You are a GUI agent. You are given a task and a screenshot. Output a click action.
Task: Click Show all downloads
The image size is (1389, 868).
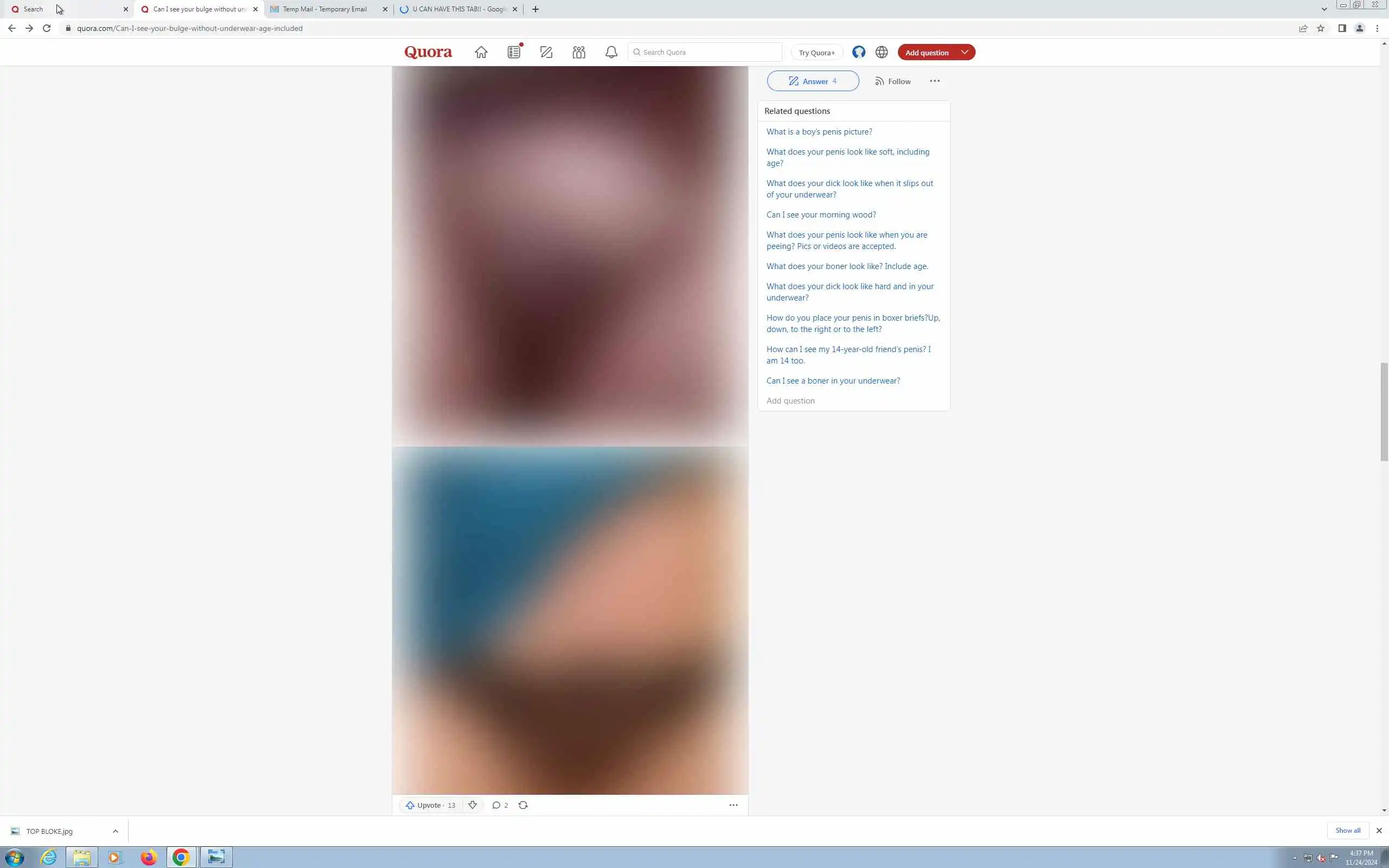pyautogui.click(x=1347, y=830)
